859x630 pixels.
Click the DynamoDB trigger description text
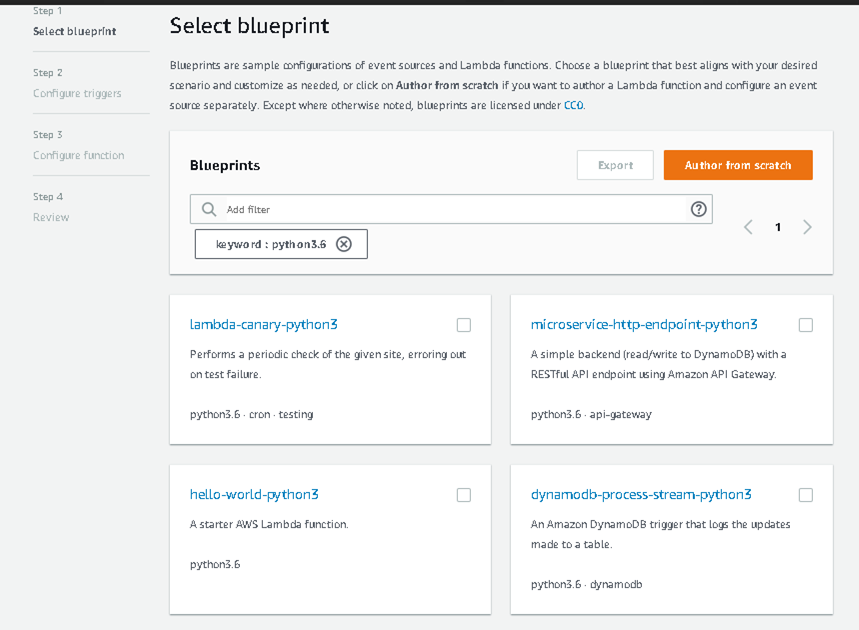tap(660, 534)
